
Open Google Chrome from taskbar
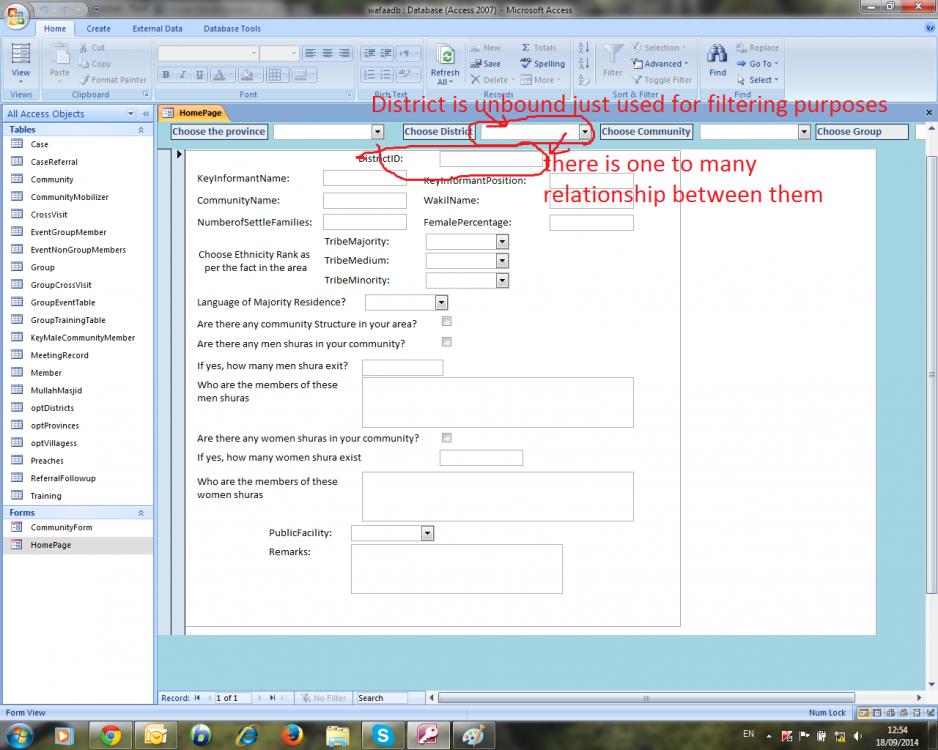pyautogui.click(x=110, y=735)
